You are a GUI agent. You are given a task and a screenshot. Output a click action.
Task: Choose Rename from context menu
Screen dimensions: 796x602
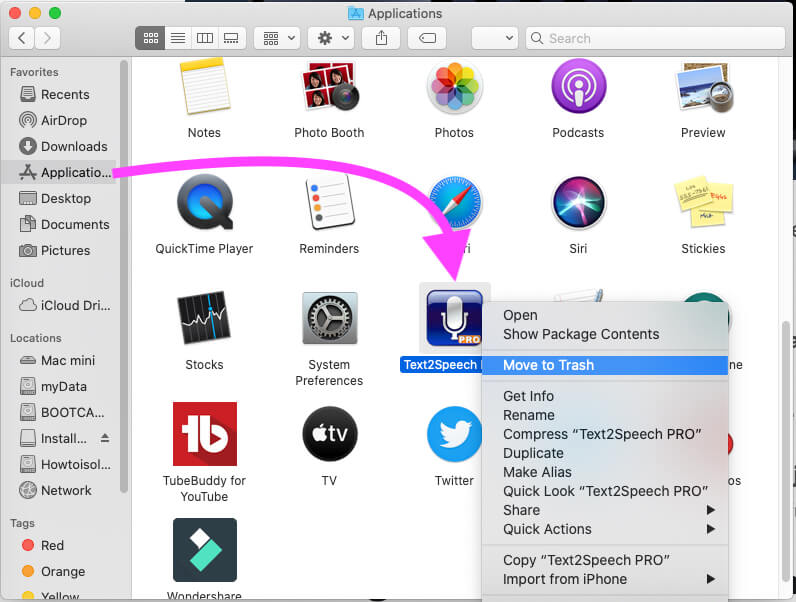(x=605, y=415)
